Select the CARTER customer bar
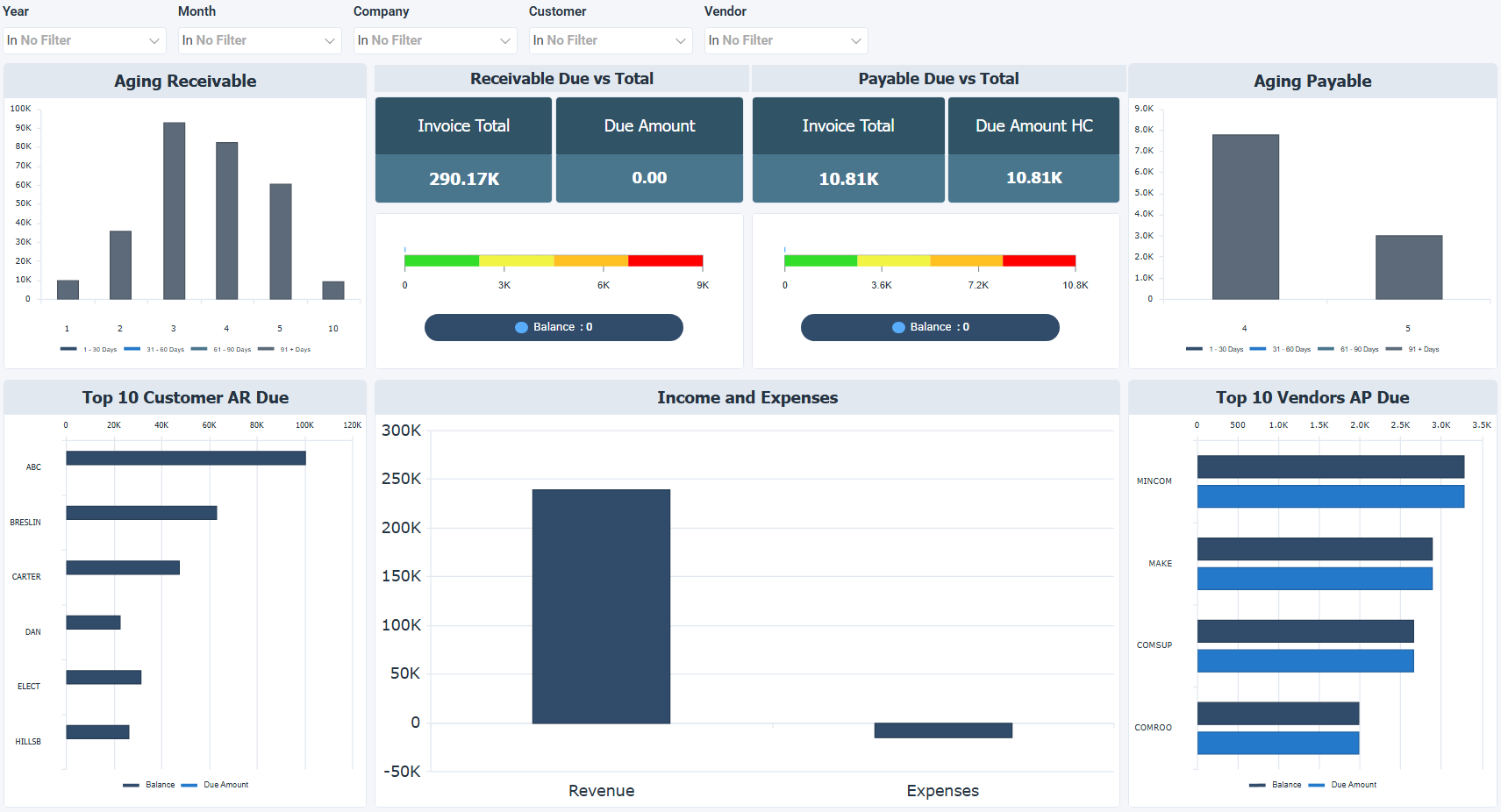Image resolution: width=1501 pixels, height=812 pixels. tap(123, 567)
